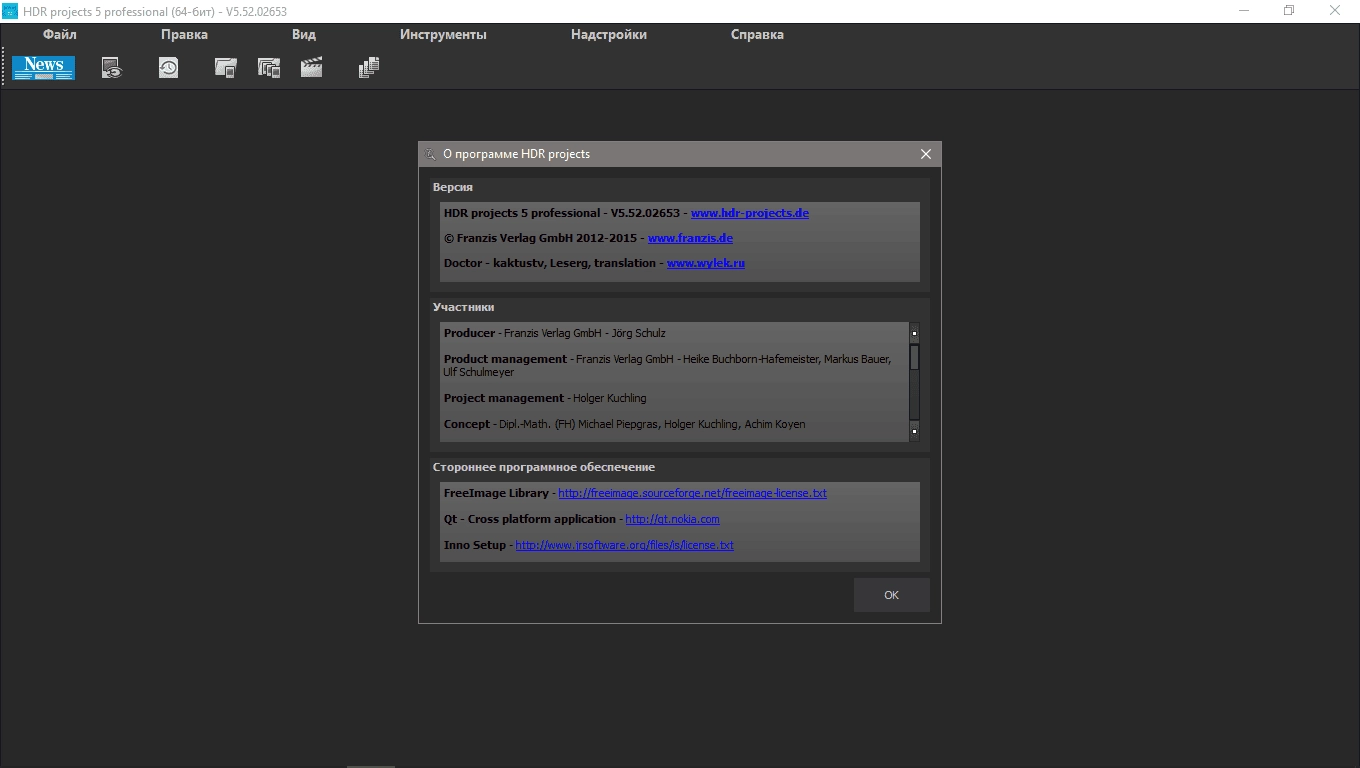Click the stacked documents batch icon

369,68
